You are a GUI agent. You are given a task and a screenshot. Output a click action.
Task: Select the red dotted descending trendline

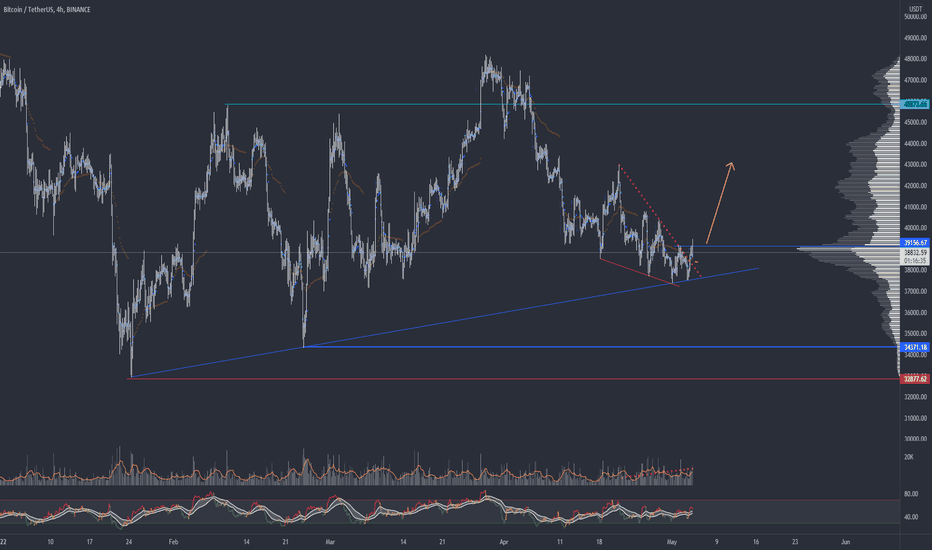[660, 221]
